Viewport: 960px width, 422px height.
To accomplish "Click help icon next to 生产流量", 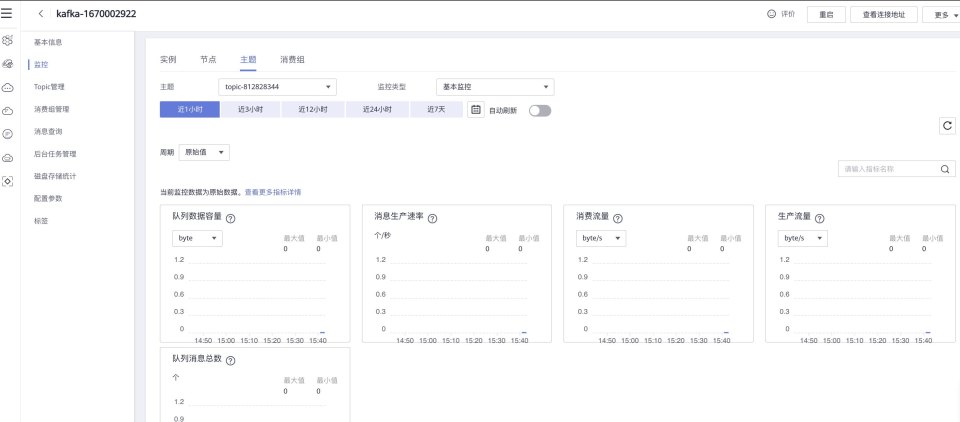I will [x=820, y=218].
